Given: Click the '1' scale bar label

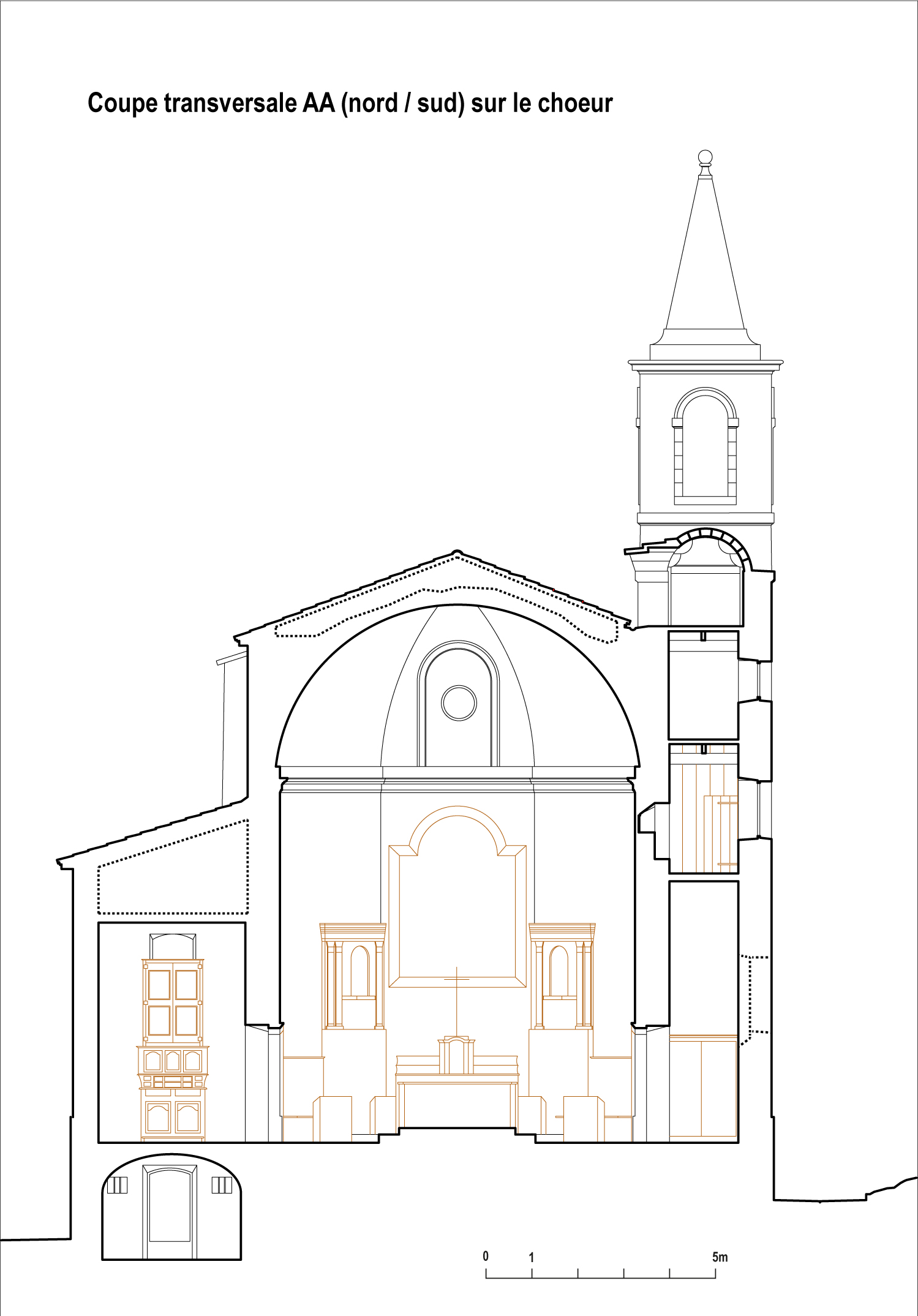Looking at the screenshot, I should pos(532,1257).
